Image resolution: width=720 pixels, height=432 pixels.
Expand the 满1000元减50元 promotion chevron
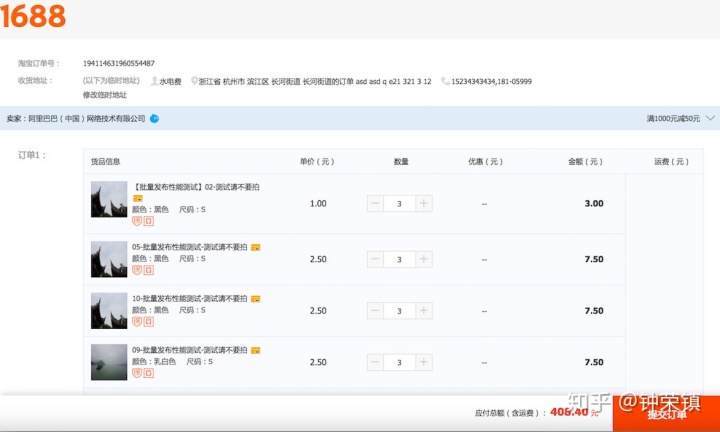[710, 118]
